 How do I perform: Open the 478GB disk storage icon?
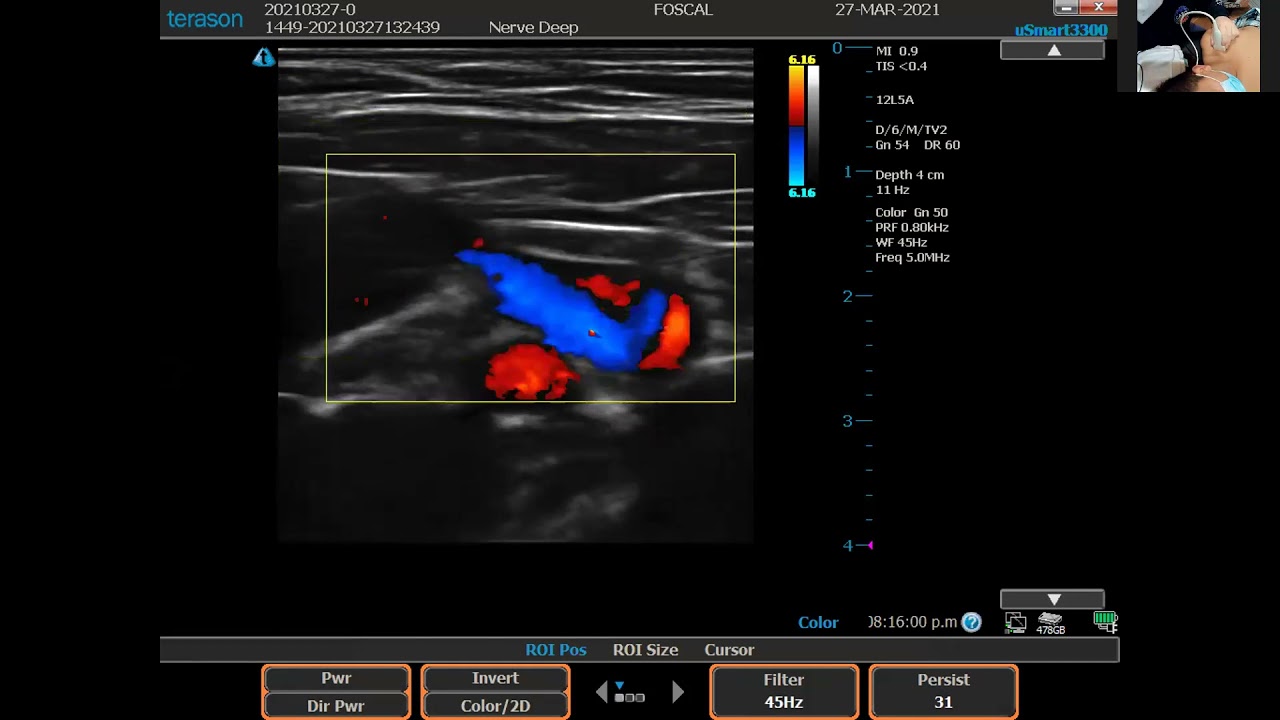[x=1050, y=623]
